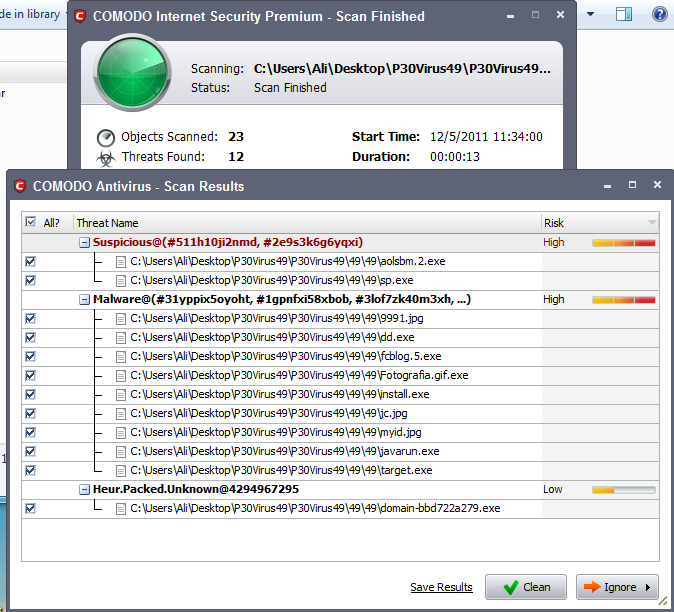Uncheck the fcblog.5.exe checkbox
This screenshot has width=674, height=612.
30,356
